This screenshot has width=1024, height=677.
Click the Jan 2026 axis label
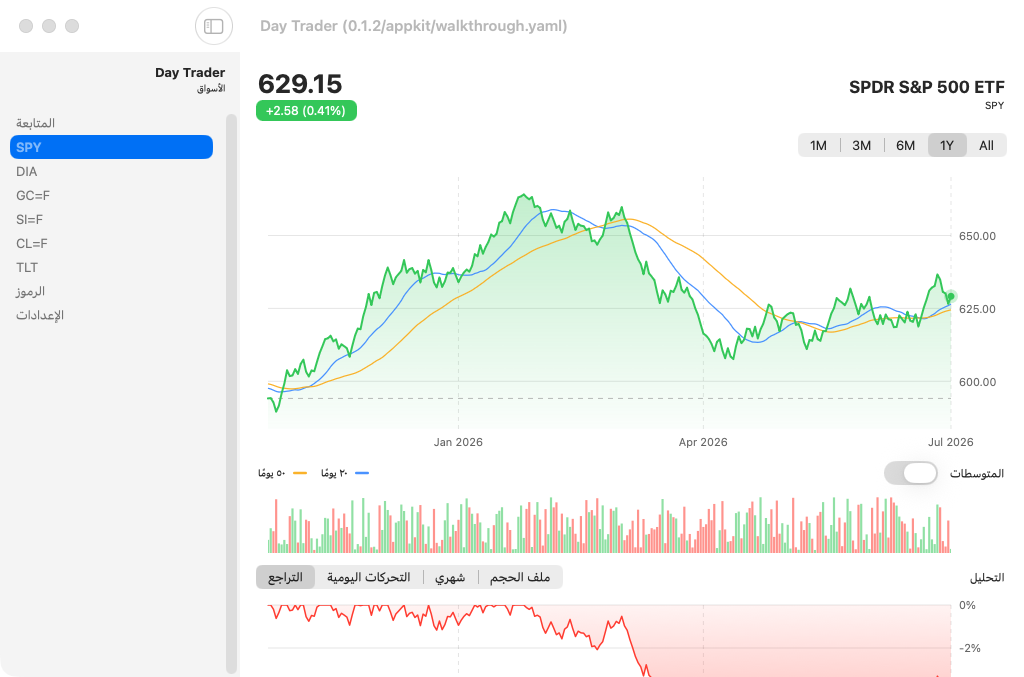(x=458, y=442)
